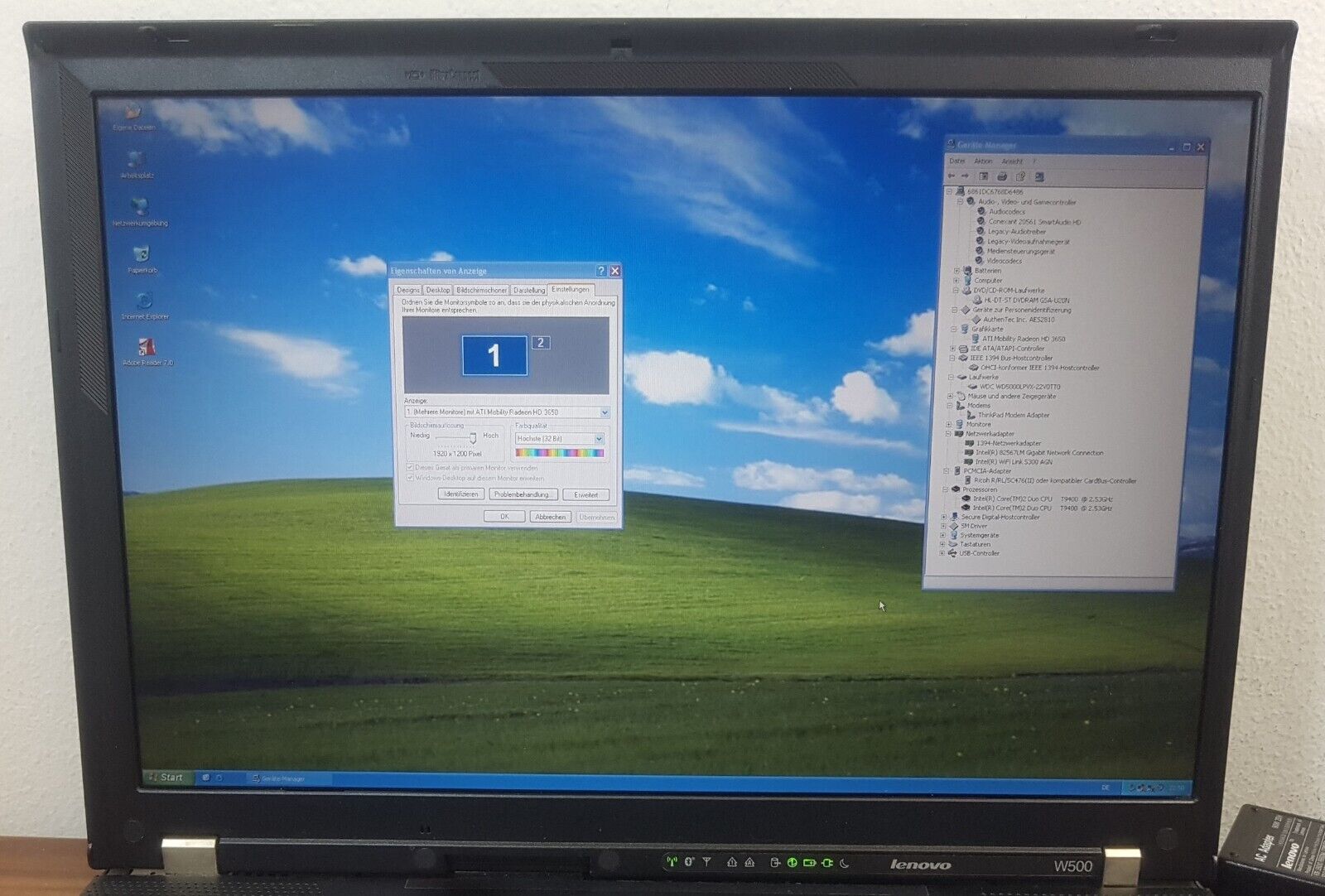Open the Datei menu in Geräte-Manager
The image size is (1325, 896).
pos(957,161)
